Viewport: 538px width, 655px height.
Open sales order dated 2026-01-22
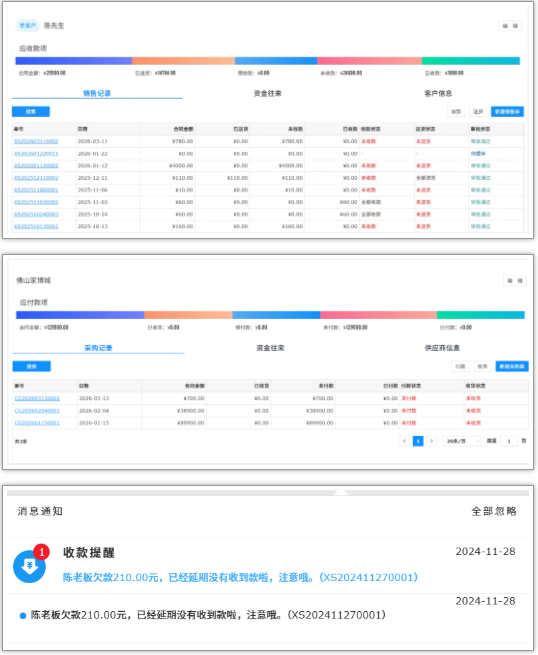(36, 154)
